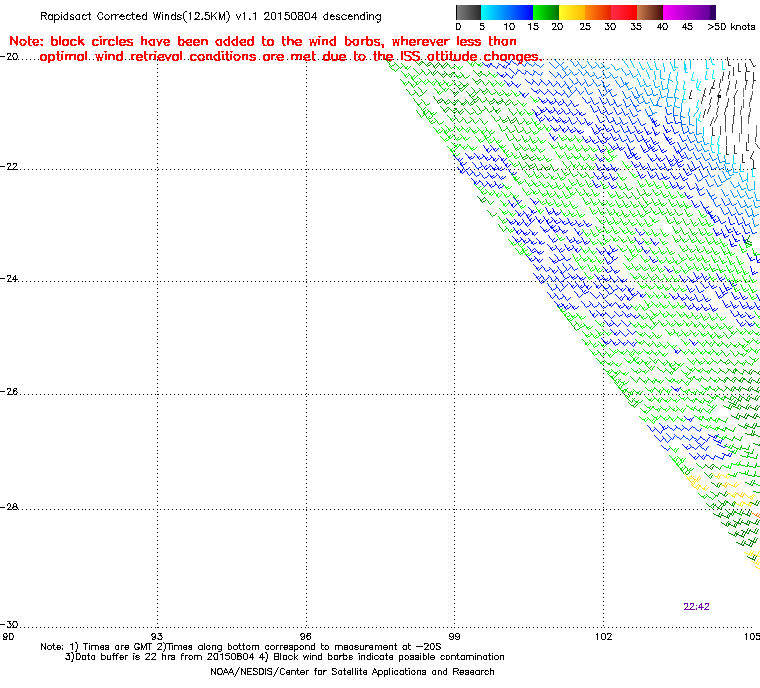Click the '-28' latitude axis label

pyautogui.click(x=9, y=507)
